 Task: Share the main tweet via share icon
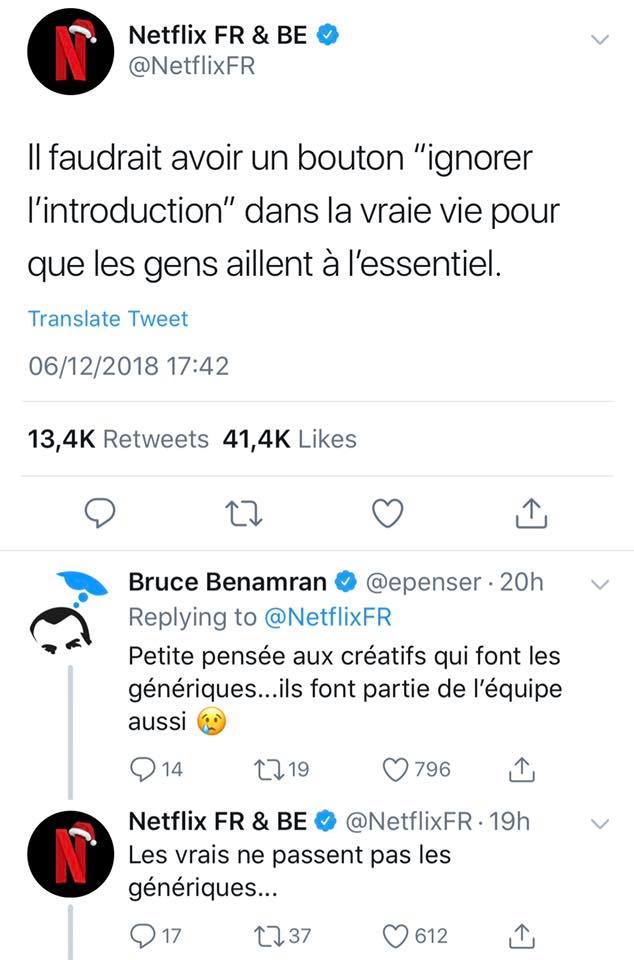click(530, 512)
